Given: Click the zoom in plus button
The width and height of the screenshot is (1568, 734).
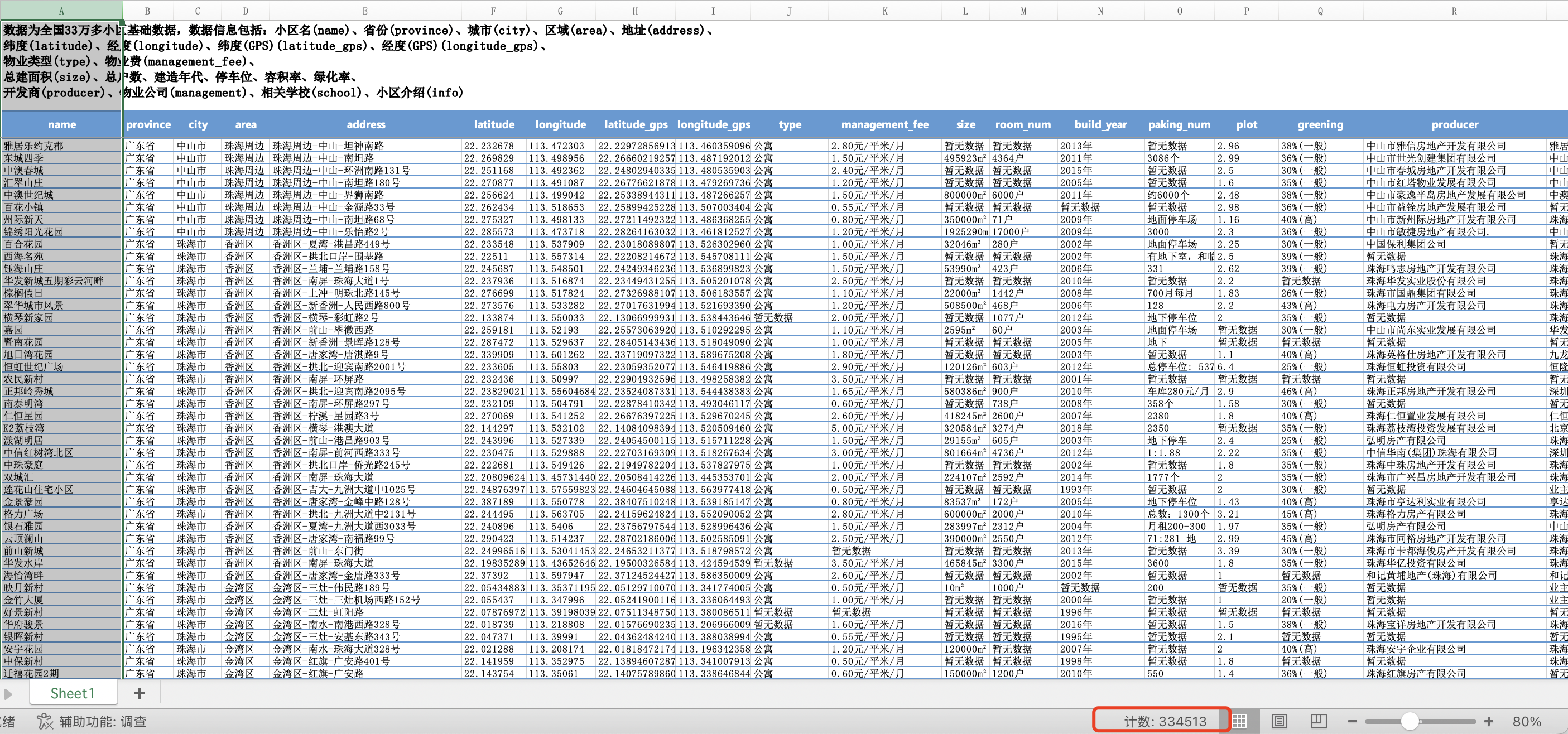Looking at the screenshot, I should (1488, 721).
